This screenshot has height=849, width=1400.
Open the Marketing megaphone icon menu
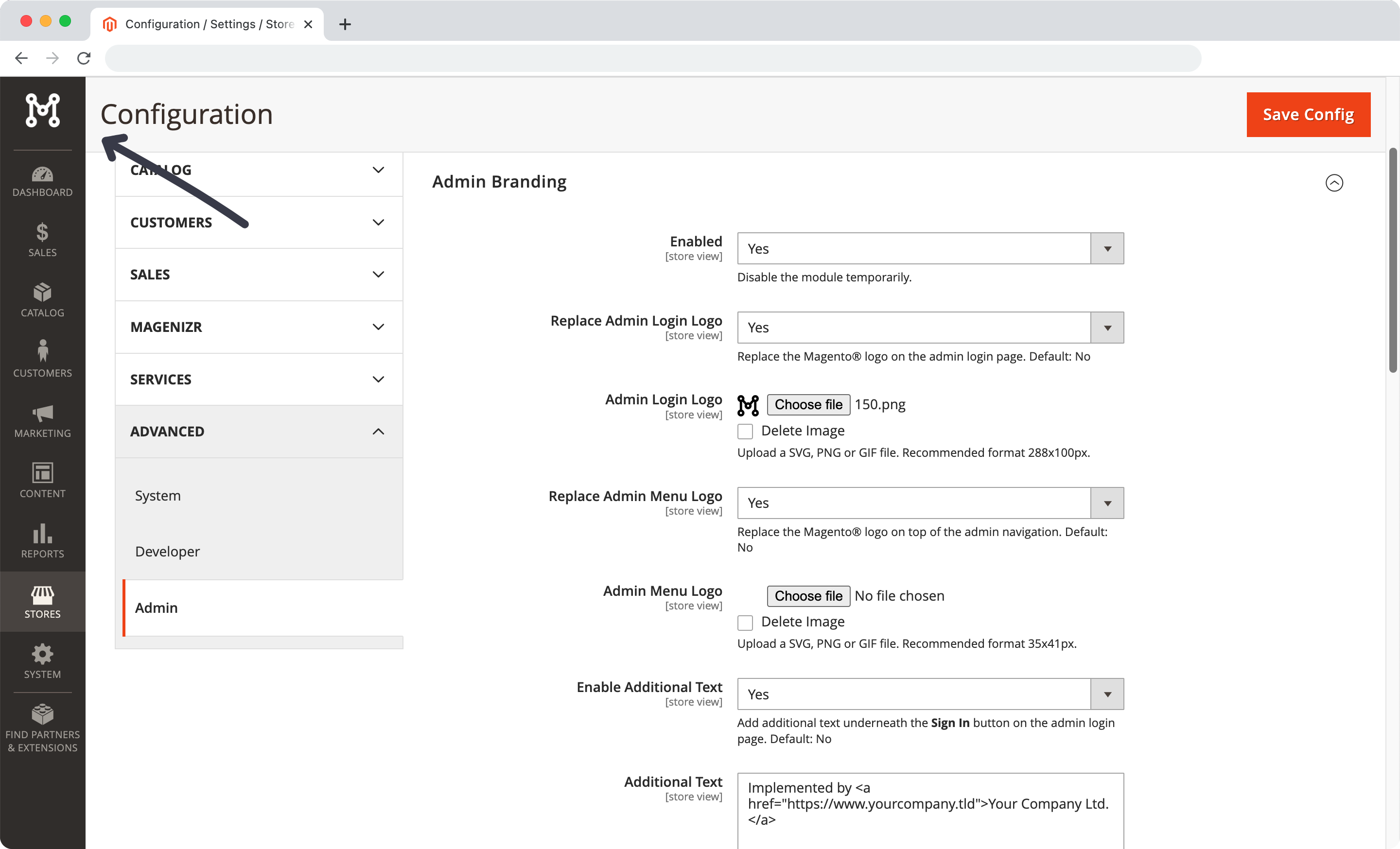[43, 421]
